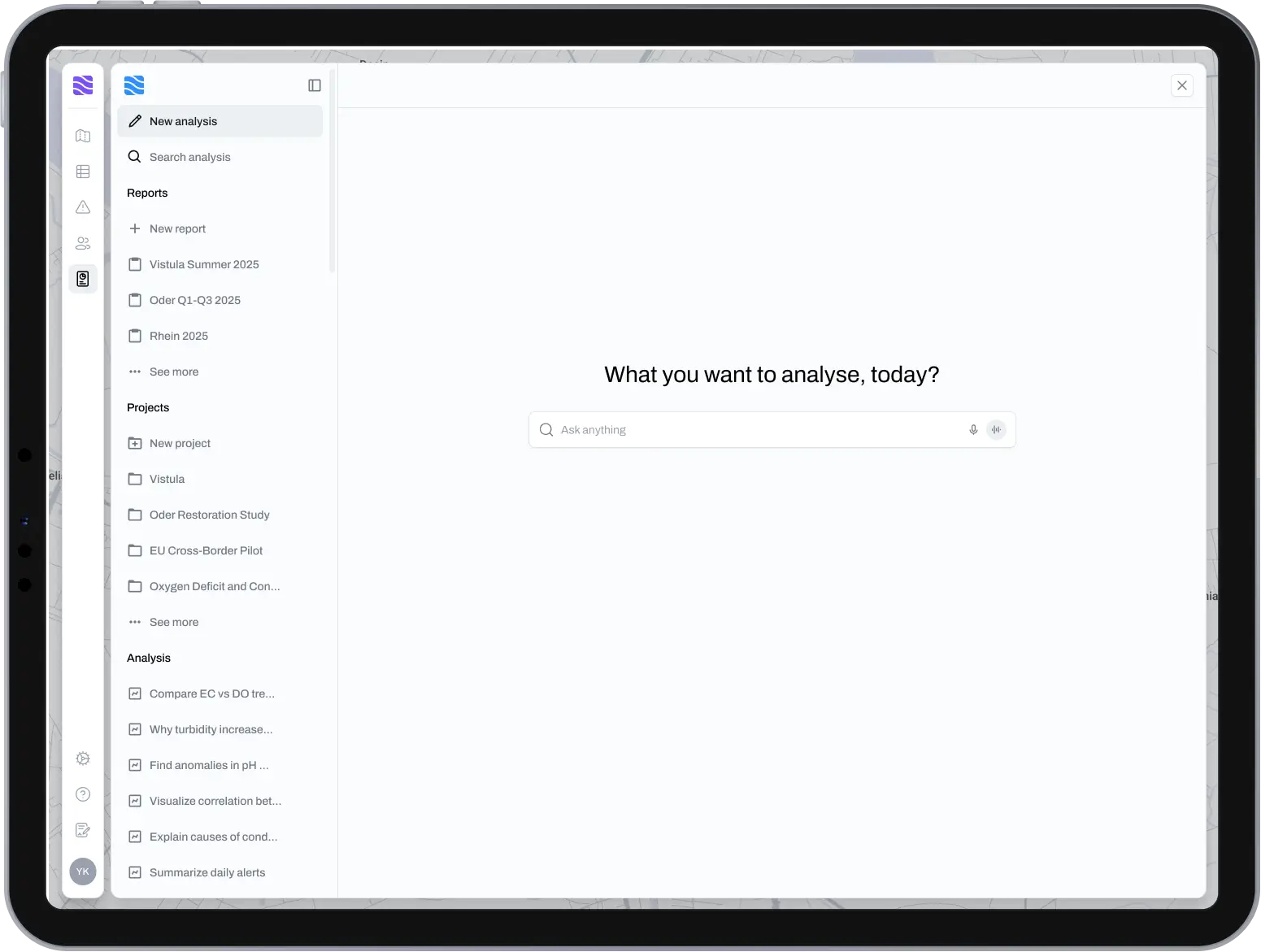Open the Vistula Summer 2025 report
This screenshot has width=1261, height=952.
[x=204, y=264]
